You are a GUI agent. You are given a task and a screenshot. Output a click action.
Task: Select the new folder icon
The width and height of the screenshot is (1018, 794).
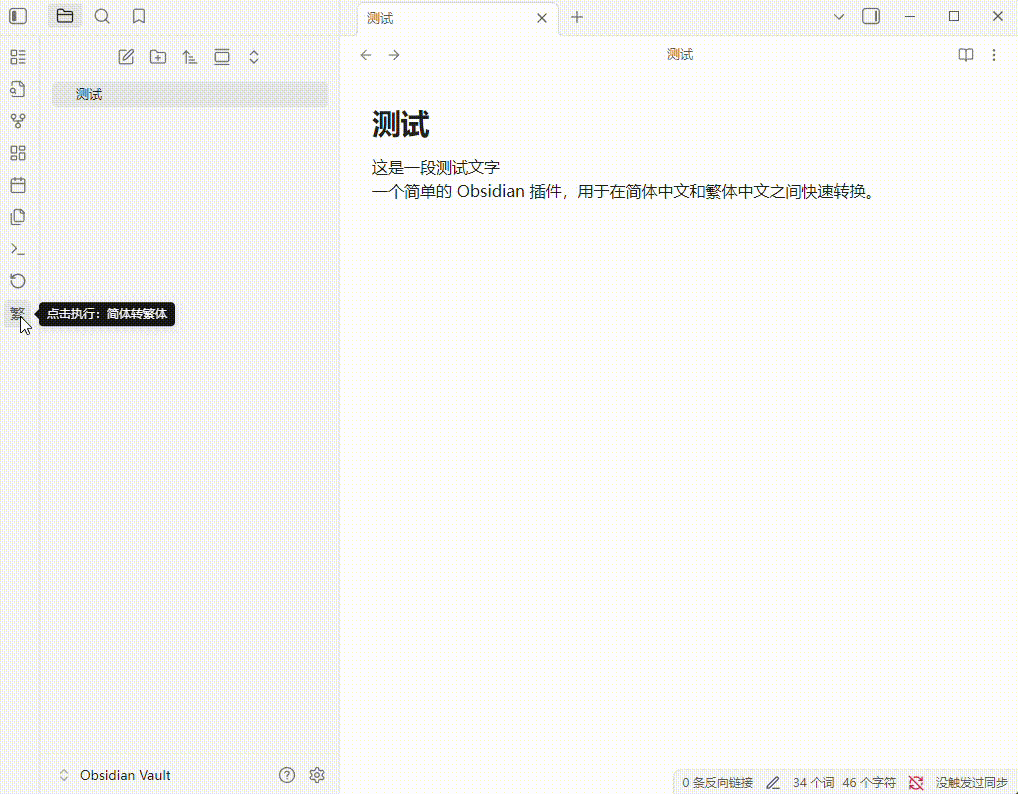pos(157,57)
